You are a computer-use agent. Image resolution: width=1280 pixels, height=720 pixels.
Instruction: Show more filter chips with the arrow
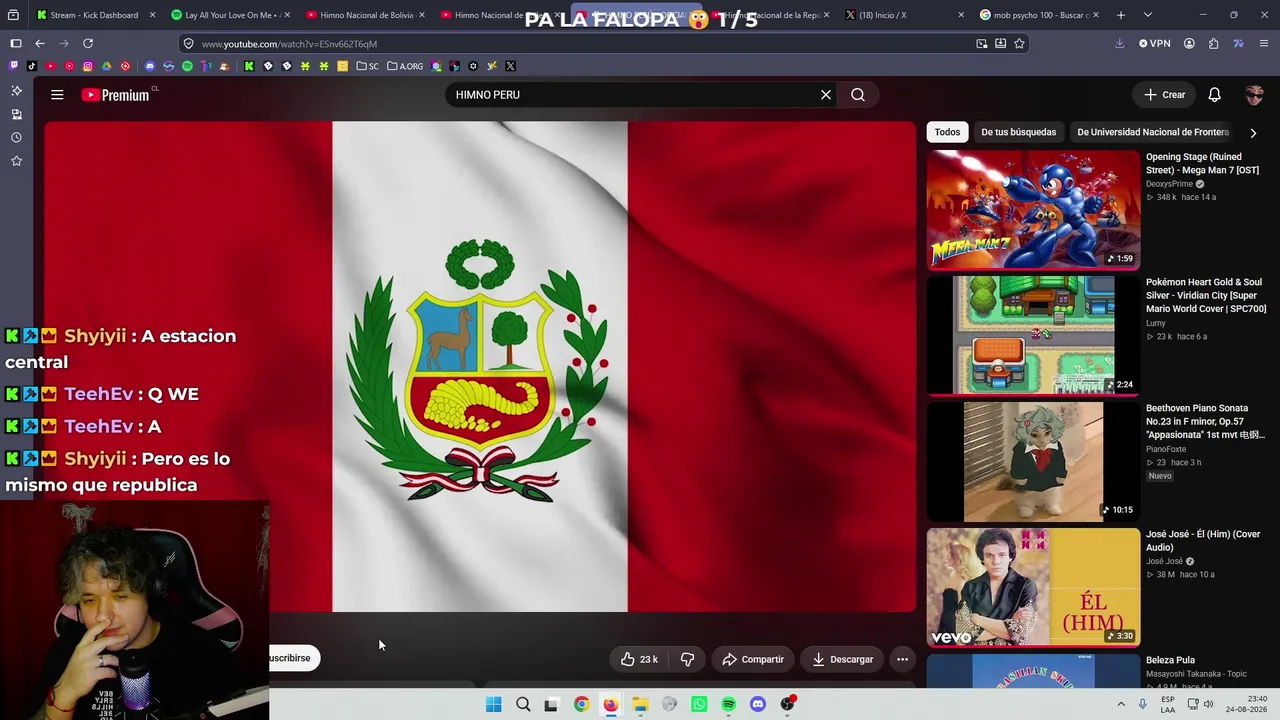1253,133
